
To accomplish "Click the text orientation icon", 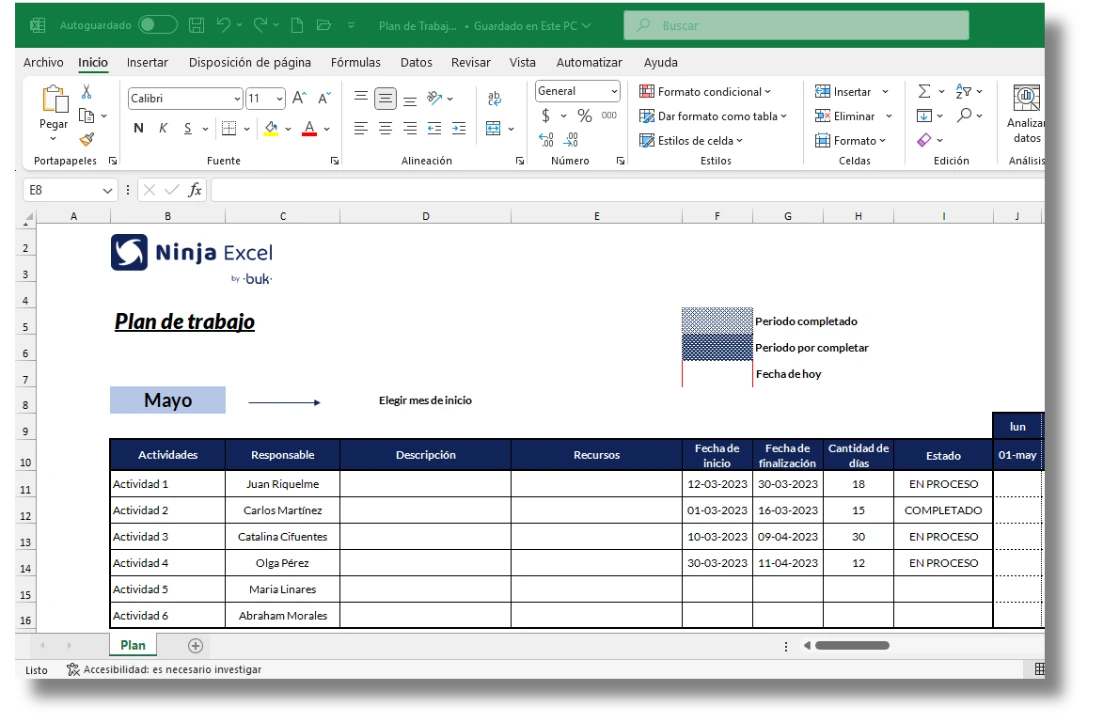I will point(435,98).
